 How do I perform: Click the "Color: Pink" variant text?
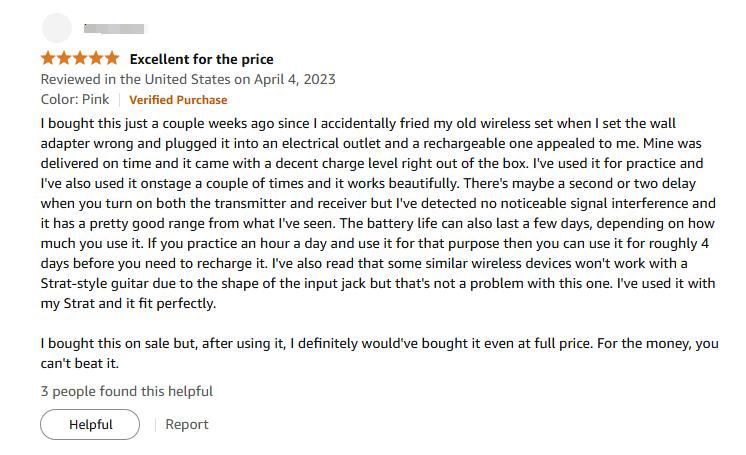pos(75,100)
